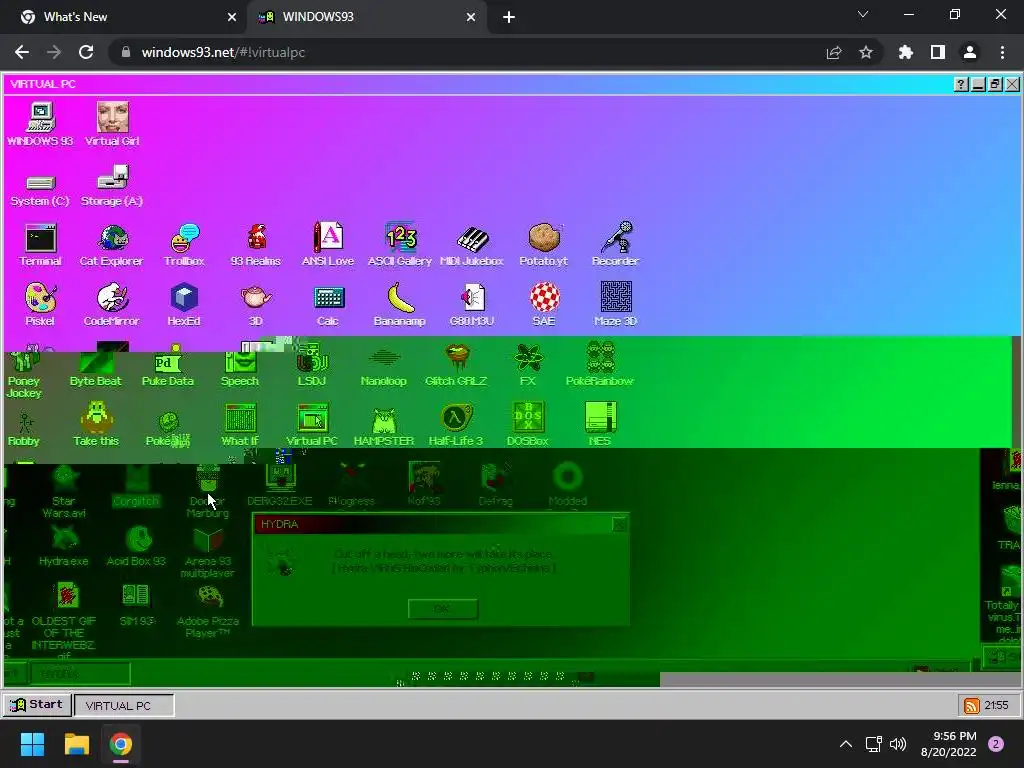
Task: Open PokéRainbow icon
Action: point(600,364)
